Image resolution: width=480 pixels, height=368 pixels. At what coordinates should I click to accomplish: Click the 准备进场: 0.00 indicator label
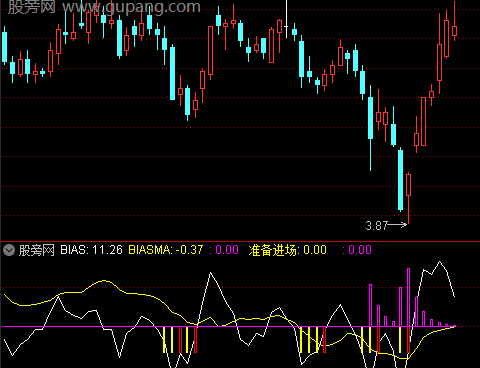(x=287, y=250)
